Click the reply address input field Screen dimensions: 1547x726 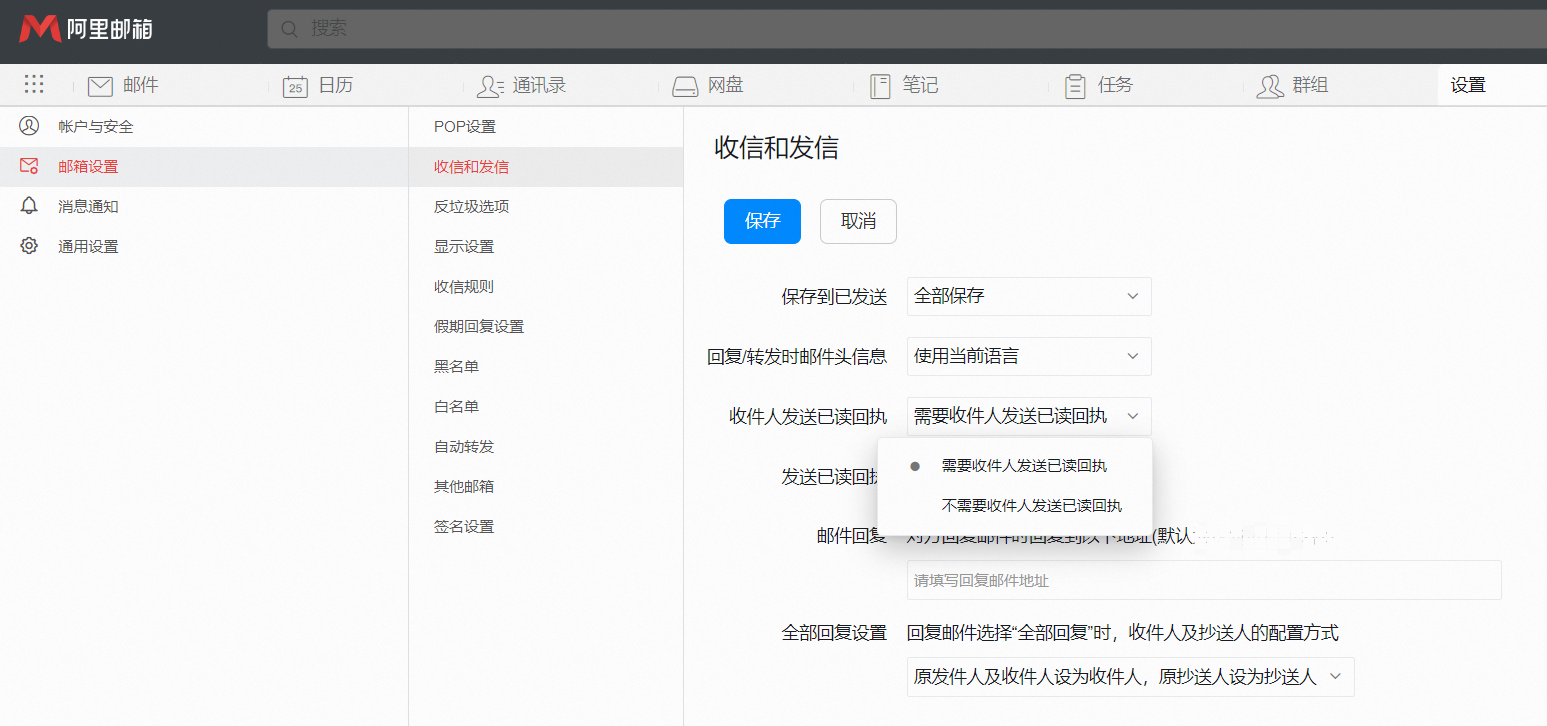[x=1204, y=580]
